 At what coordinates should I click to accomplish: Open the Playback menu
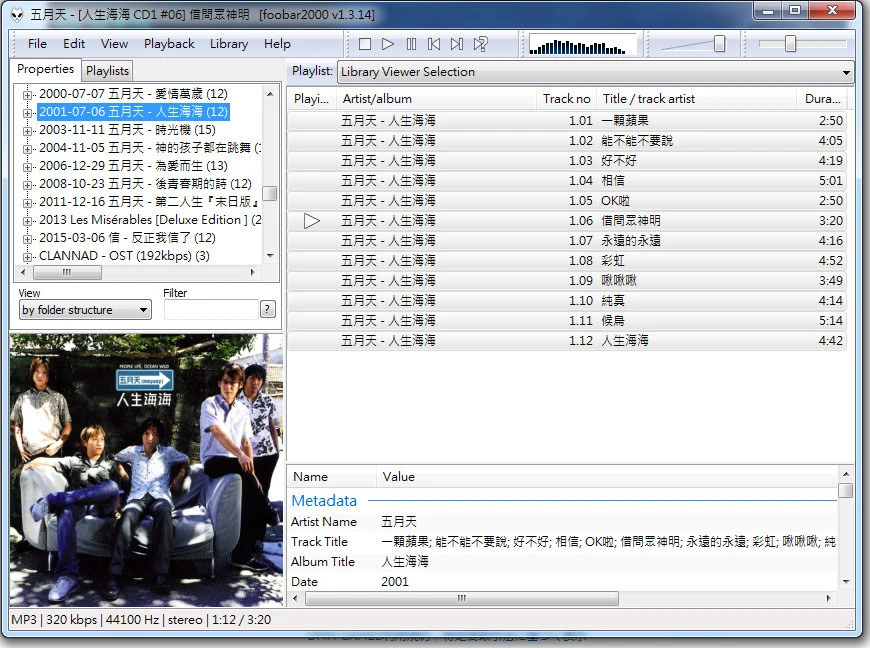[x=169, y=44]
